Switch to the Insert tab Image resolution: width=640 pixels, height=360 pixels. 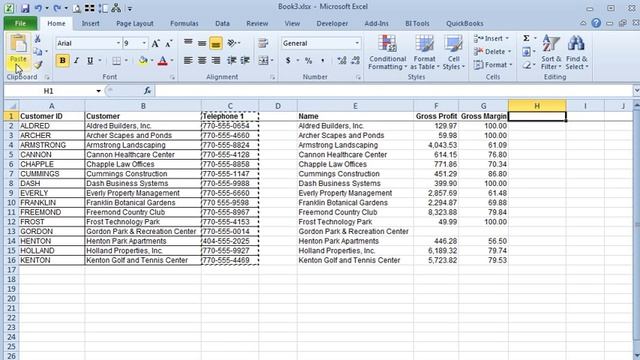coord(90,24)
